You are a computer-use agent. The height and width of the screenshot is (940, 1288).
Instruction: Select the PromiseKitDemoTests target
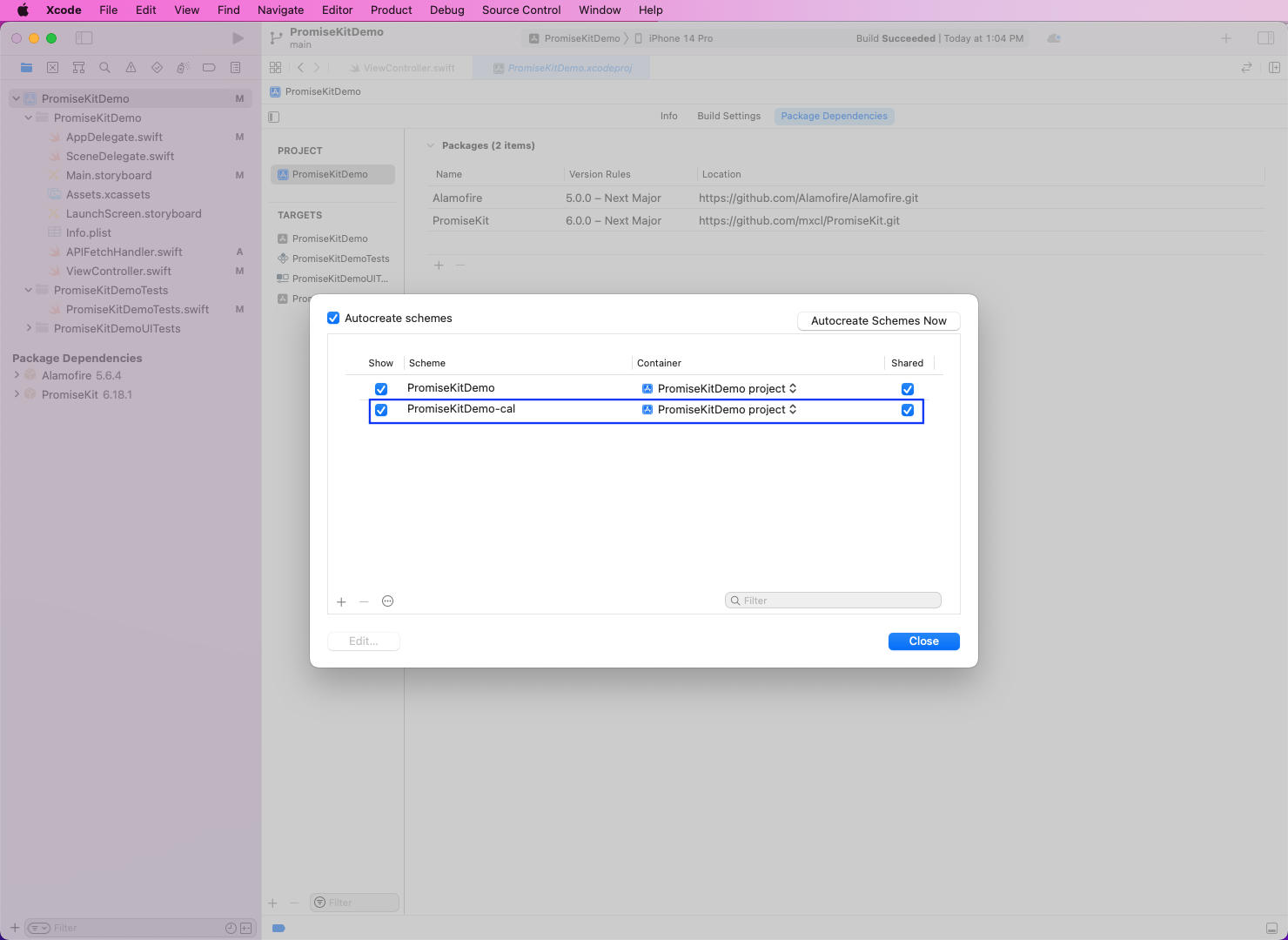333,258
